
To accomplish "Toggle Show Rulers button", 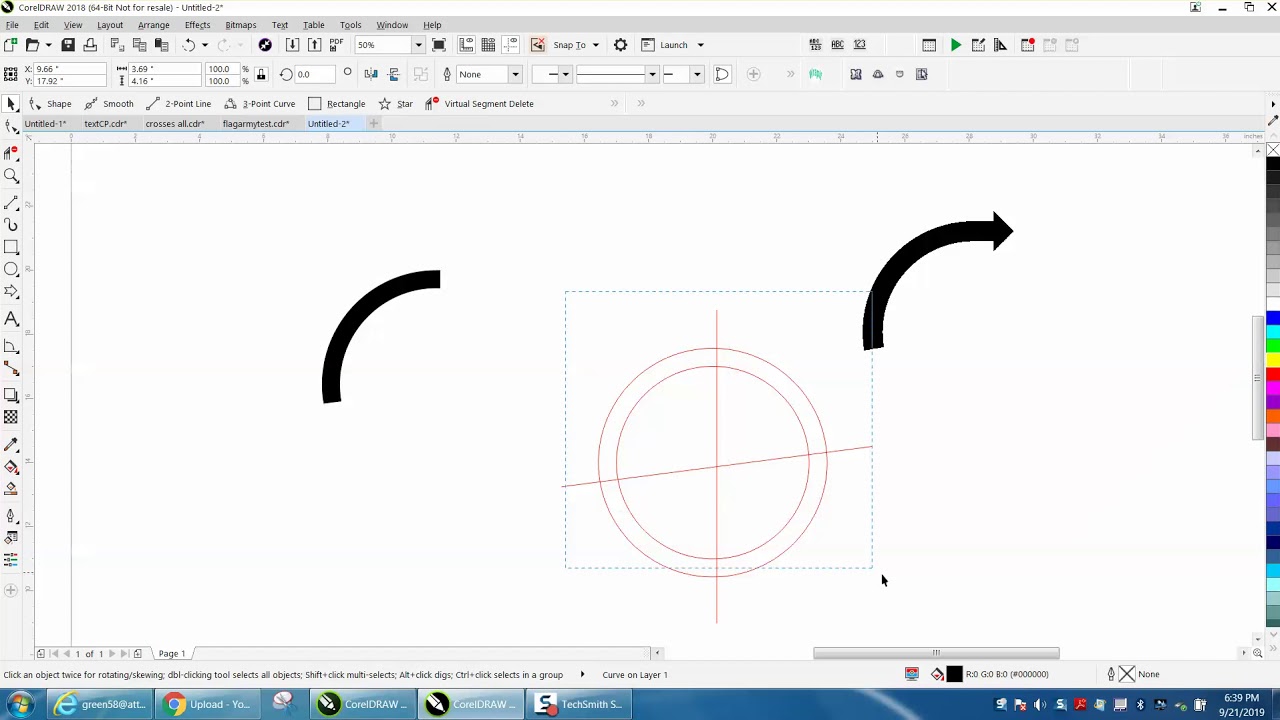I will 466,45.
